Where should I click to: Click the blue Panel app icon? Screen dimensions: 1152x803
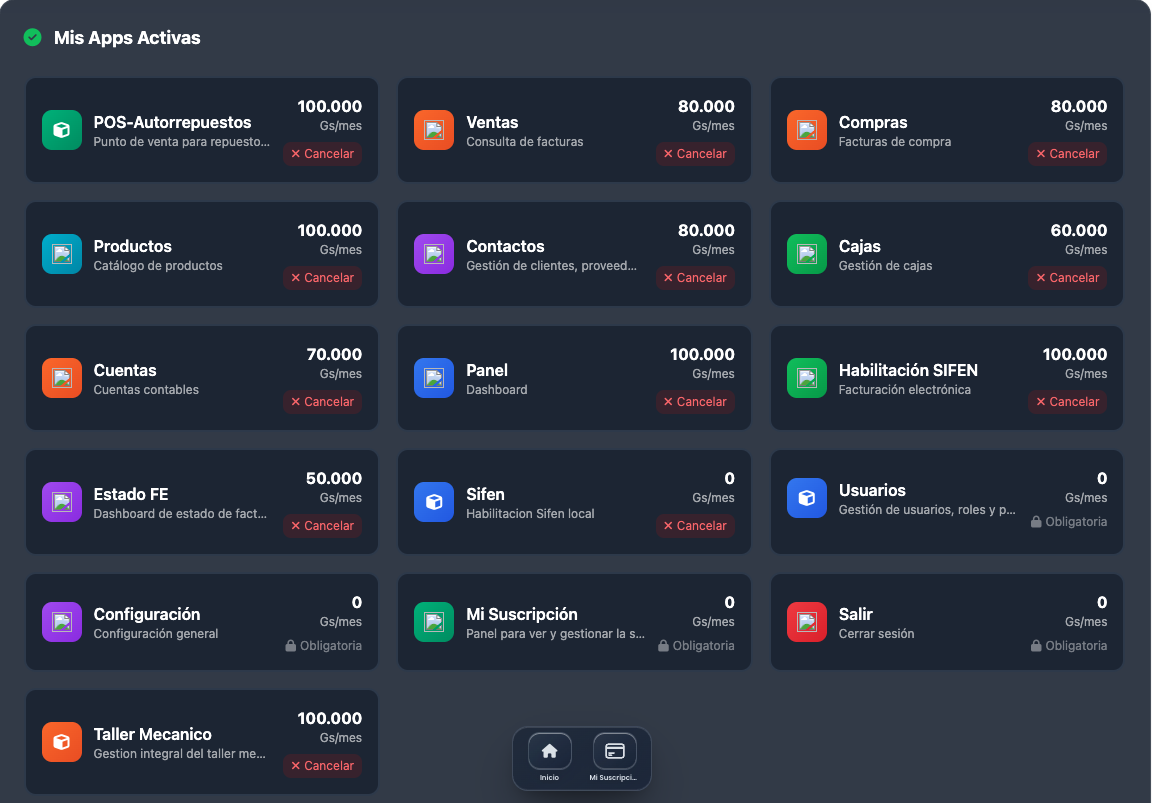click(x=434, y=378)
